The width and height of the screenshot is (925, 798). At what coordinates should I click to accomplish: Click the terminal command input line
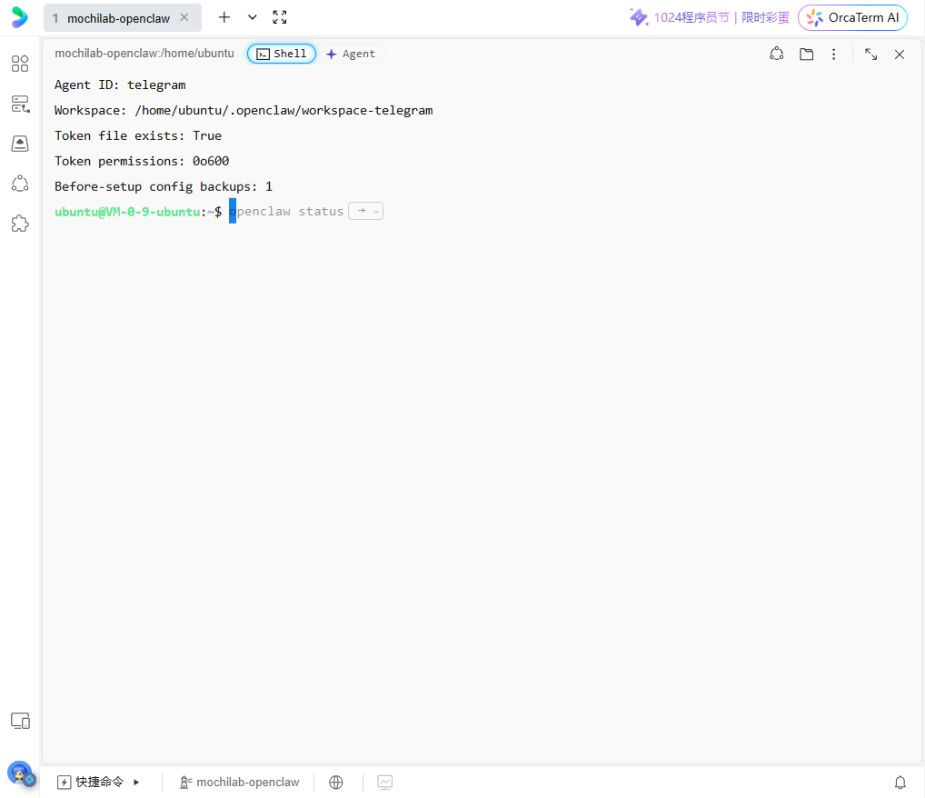[481, 211]
